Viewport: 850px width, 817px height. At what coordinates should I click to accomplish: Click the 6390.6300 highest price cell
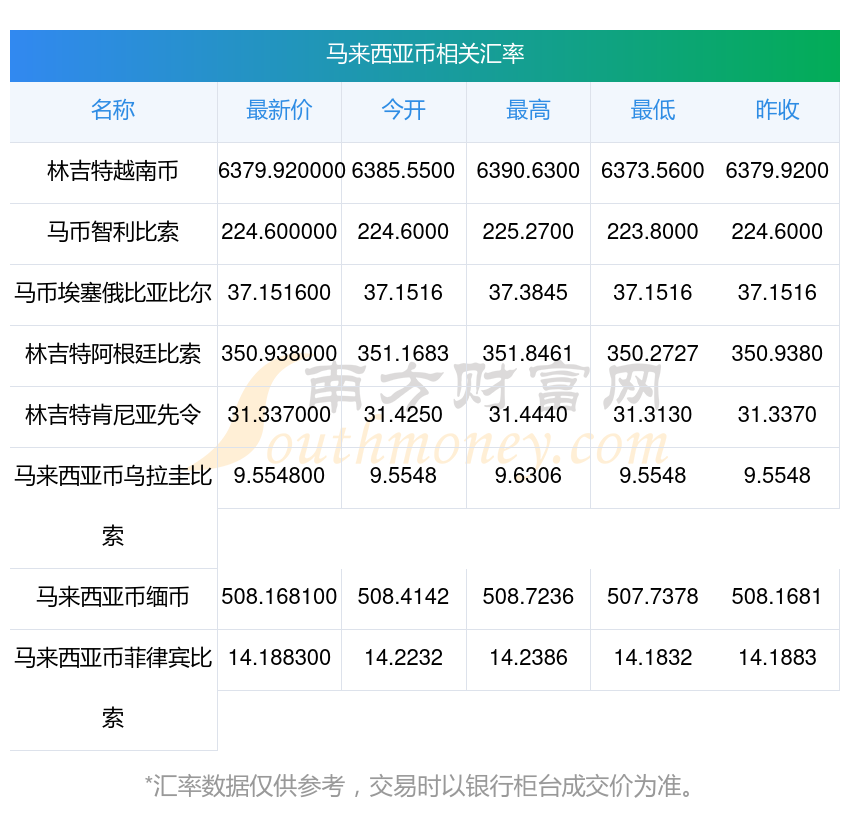tap(528, 171)
